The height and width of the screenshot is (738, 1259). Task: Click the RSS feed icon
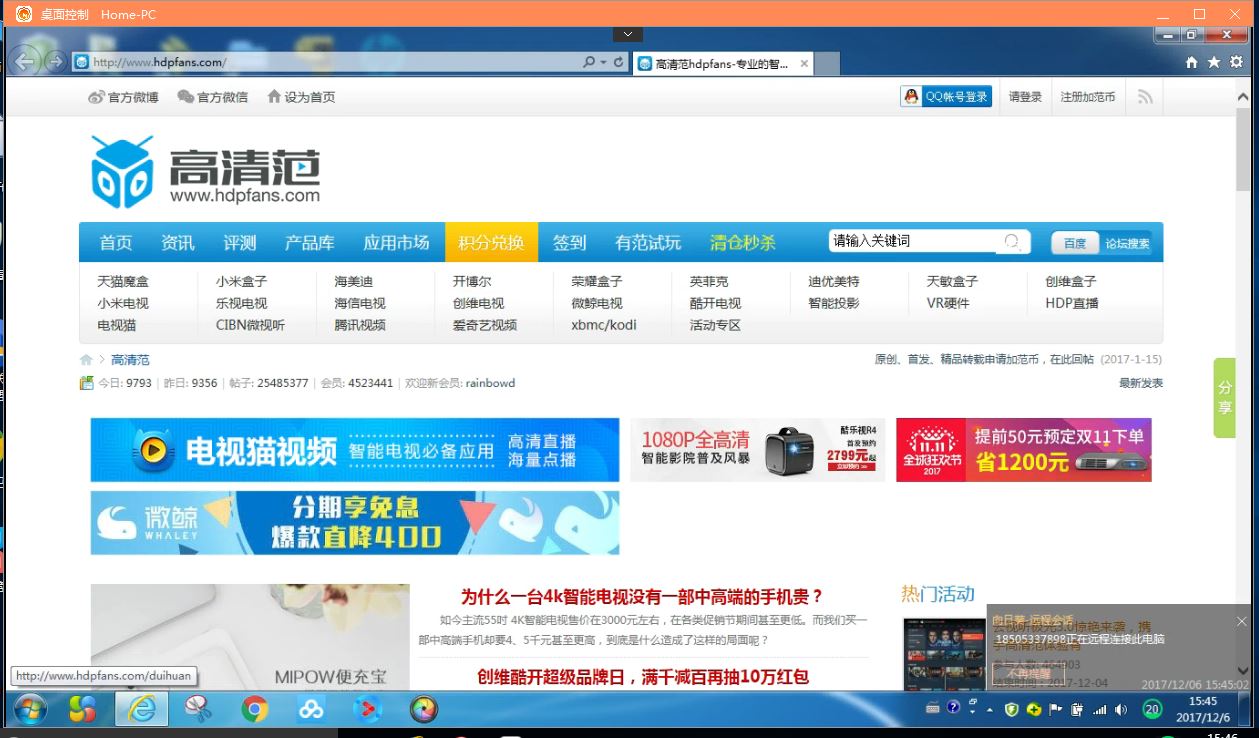[x=1145, y=97]
